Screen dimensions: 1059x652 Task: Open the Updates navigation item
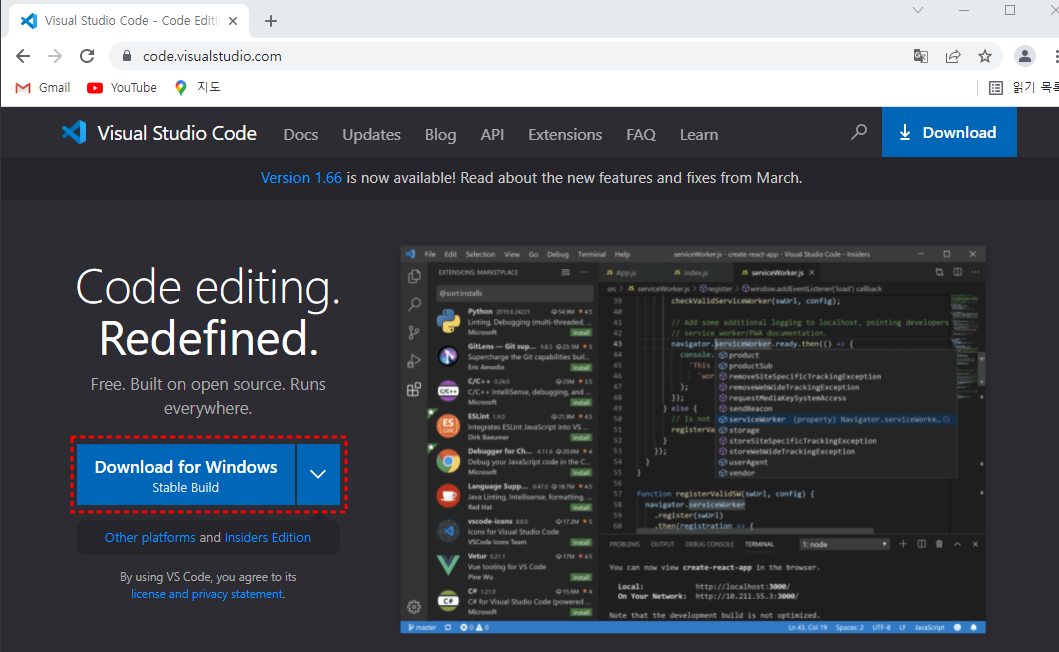click(371, 134)
